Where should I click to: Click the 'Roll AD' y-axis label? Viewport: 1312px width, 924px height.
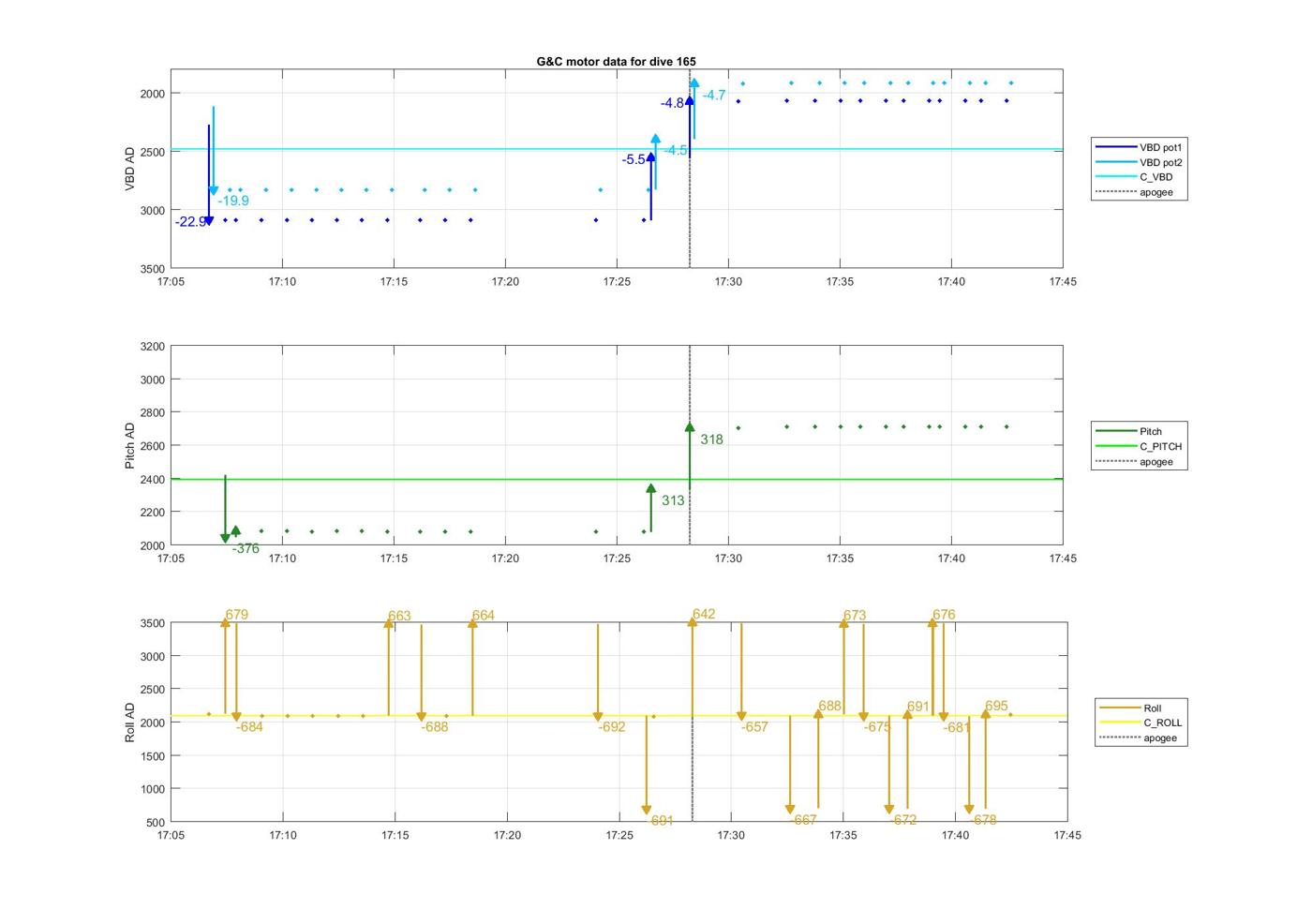130,723
